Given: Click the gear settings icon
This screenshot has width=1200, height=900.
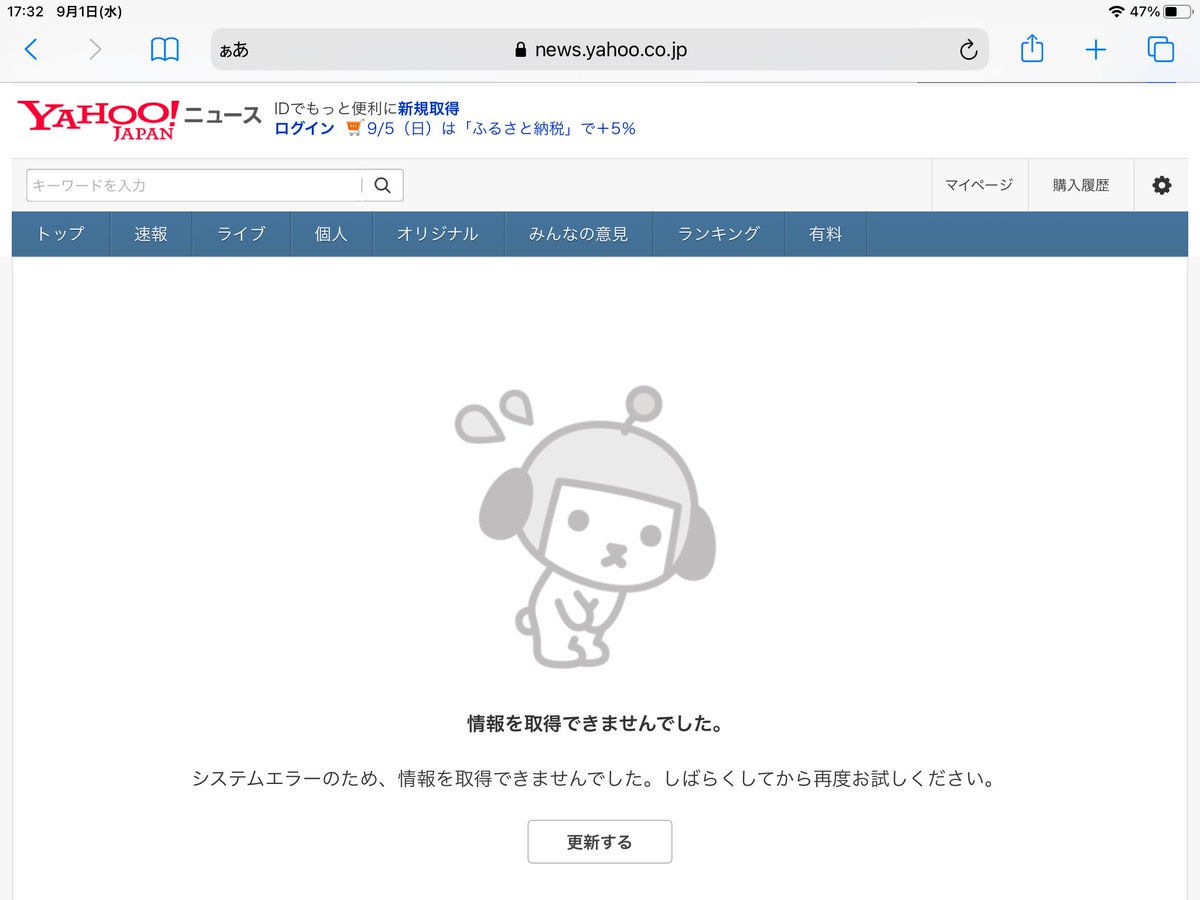Looking at the screenshot, I should tap(1161, 185).
